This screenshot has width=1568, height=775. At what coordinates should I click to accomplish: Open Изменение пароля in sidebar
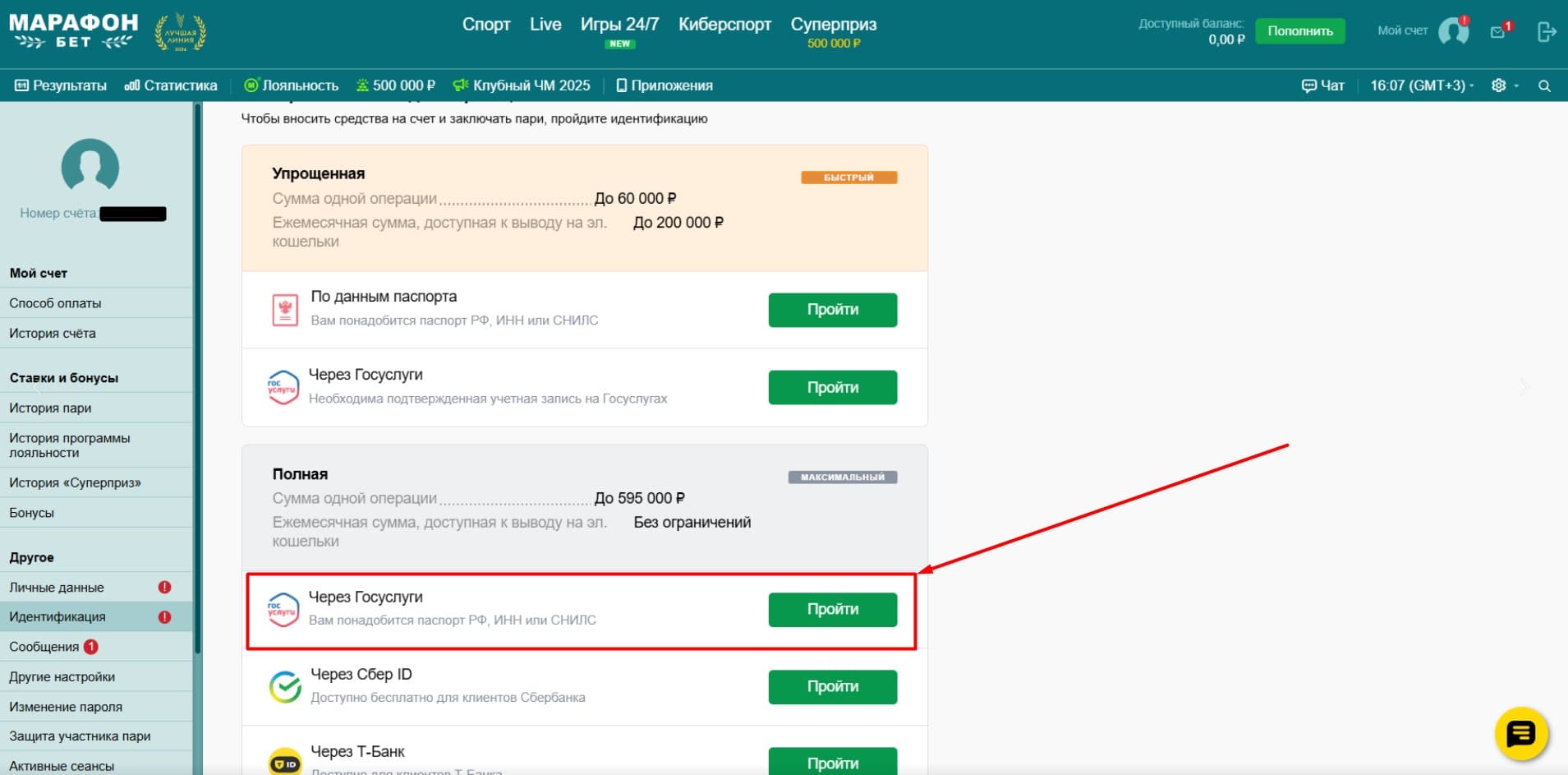point(96,707)
